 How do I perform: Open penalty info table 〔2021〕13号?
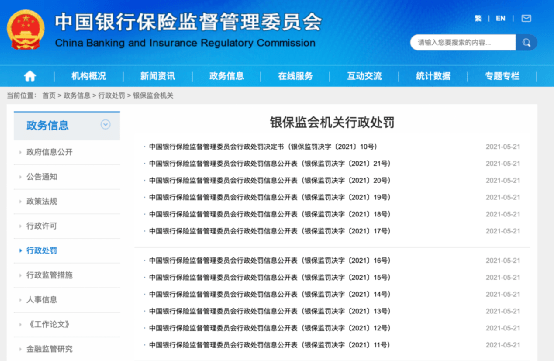(270, 311)
